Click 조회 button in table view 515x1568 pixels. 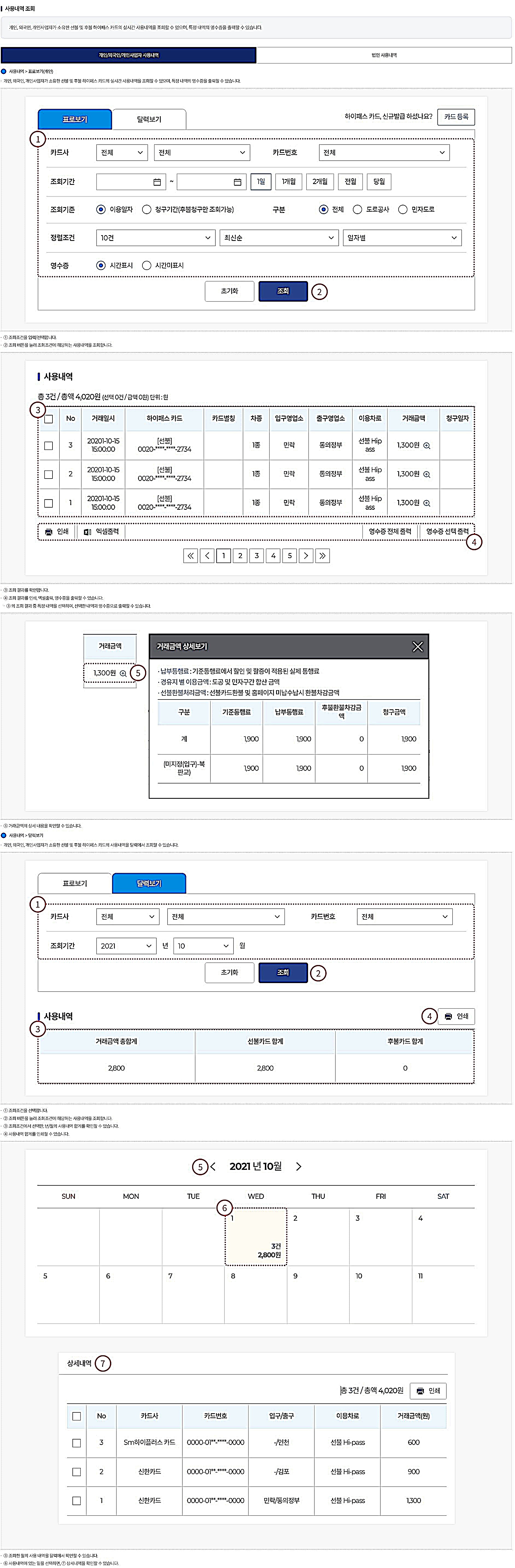[x=283, y=292]
